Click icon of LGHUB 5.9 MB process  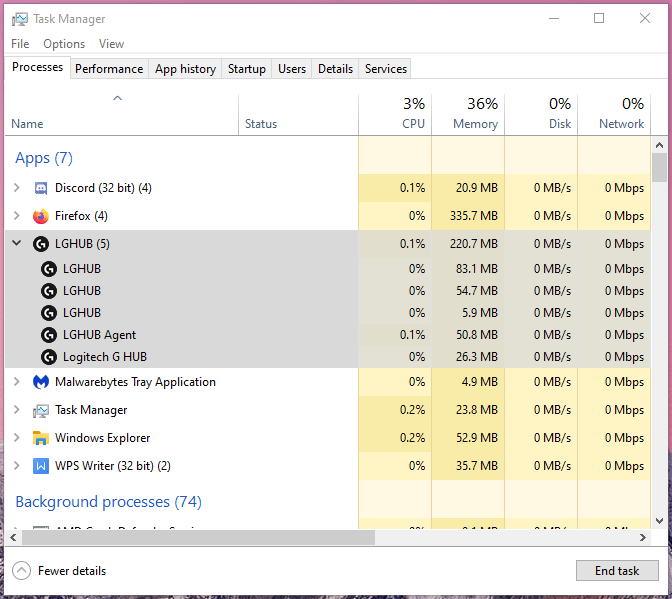[49, 313]
